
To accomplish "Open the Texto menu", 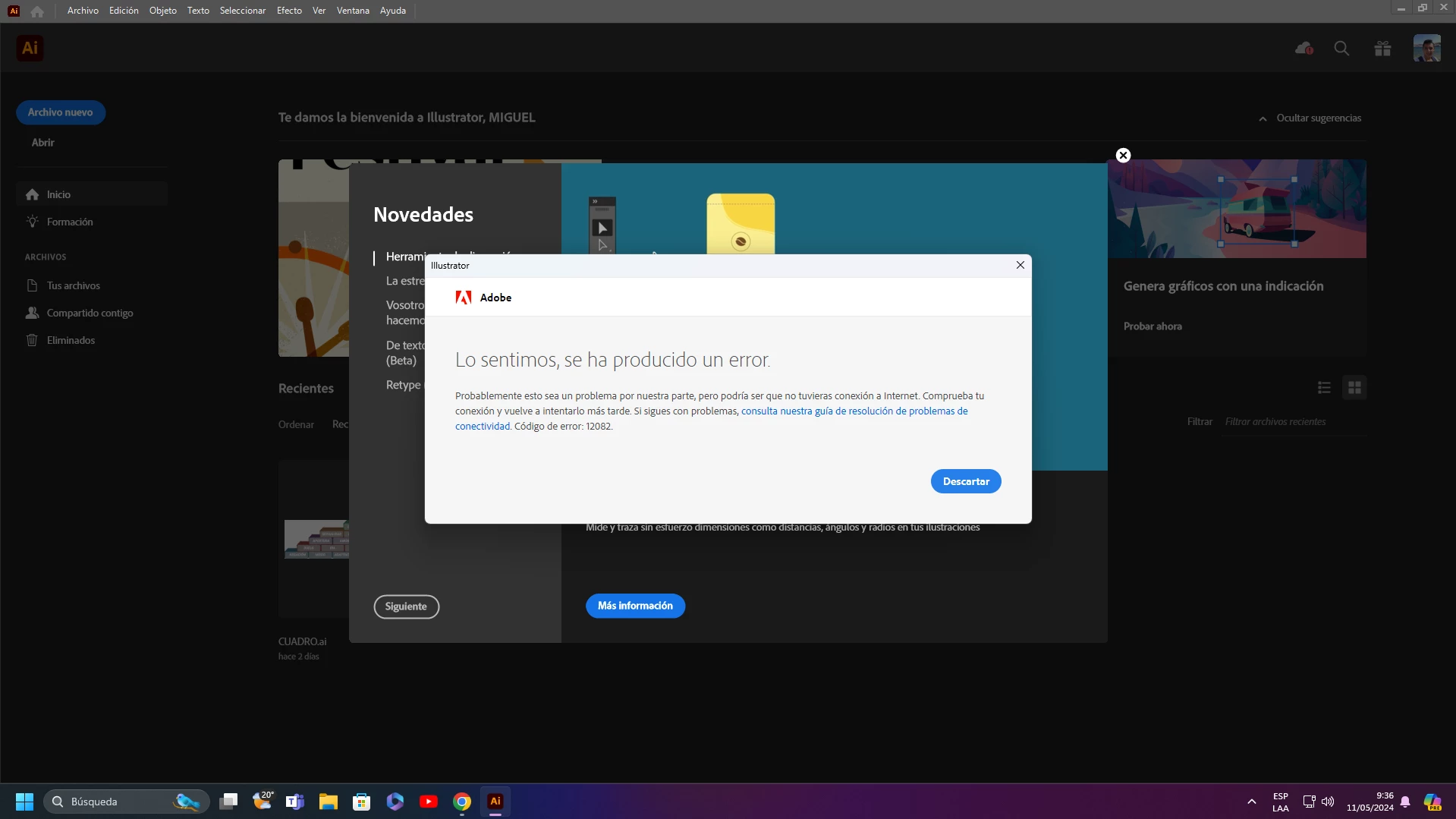I will pyautogui.click(x=198, y=11).
